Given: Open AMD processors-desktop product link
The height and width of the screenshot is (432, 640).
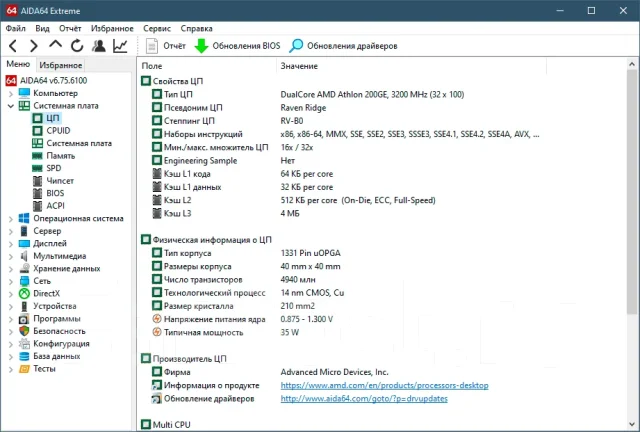Looking at the screenshot, I should coord(384,385).
